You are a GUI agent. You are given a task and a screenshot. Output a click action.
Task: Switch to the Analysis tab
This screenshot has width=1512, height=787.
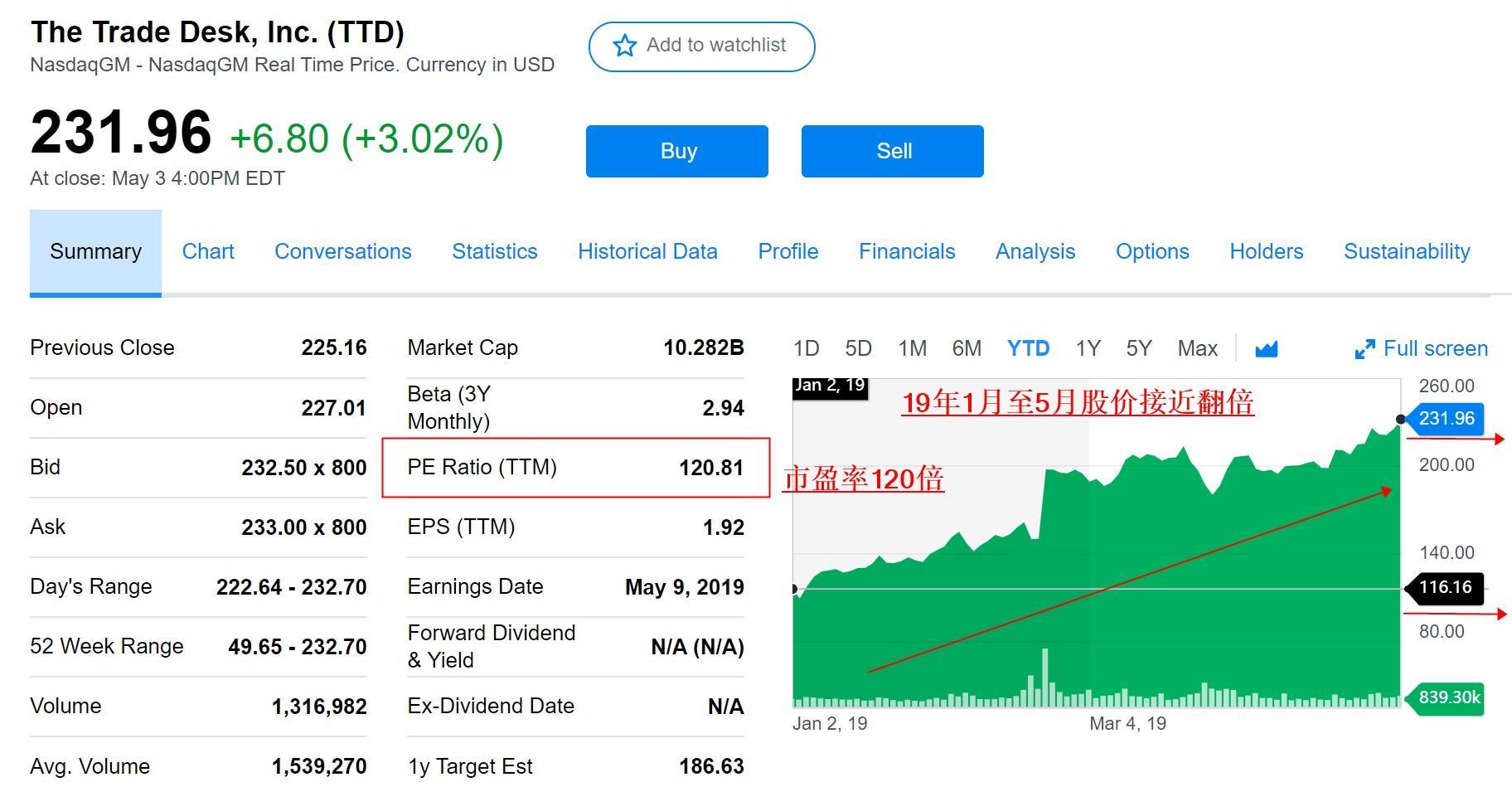click(x=1035, y=251)
